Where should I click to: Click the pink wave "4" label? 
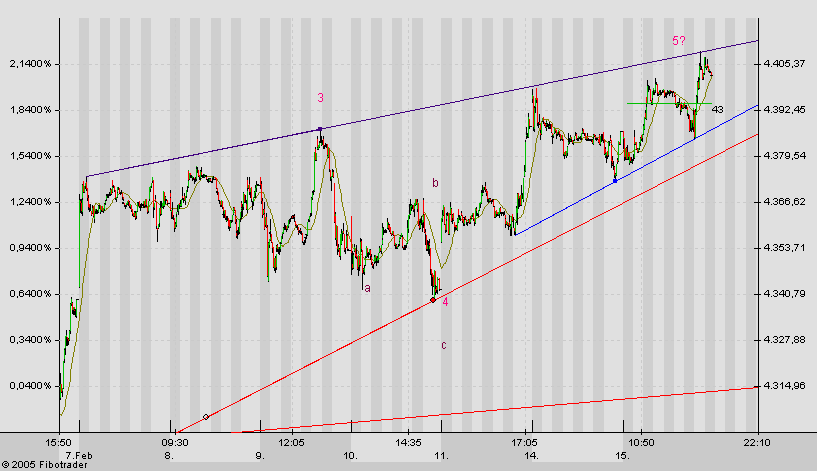445,302
